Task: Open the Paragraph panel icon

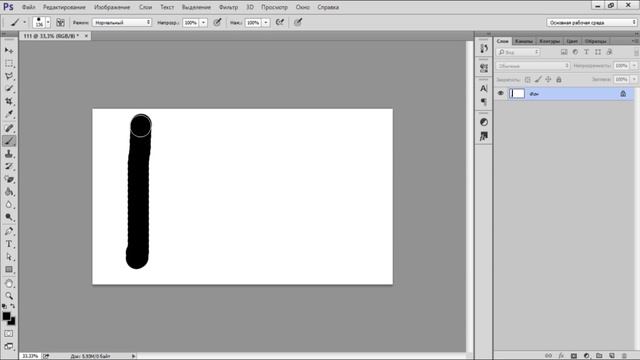Action: (x=484, y=101)
